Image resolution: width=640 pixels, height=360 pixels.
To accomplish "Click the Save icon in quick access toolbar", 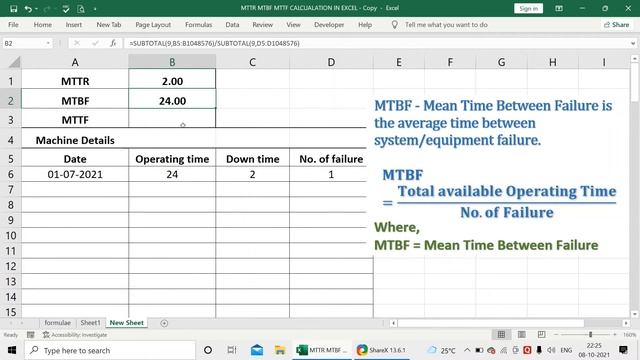I will (13, 9).
